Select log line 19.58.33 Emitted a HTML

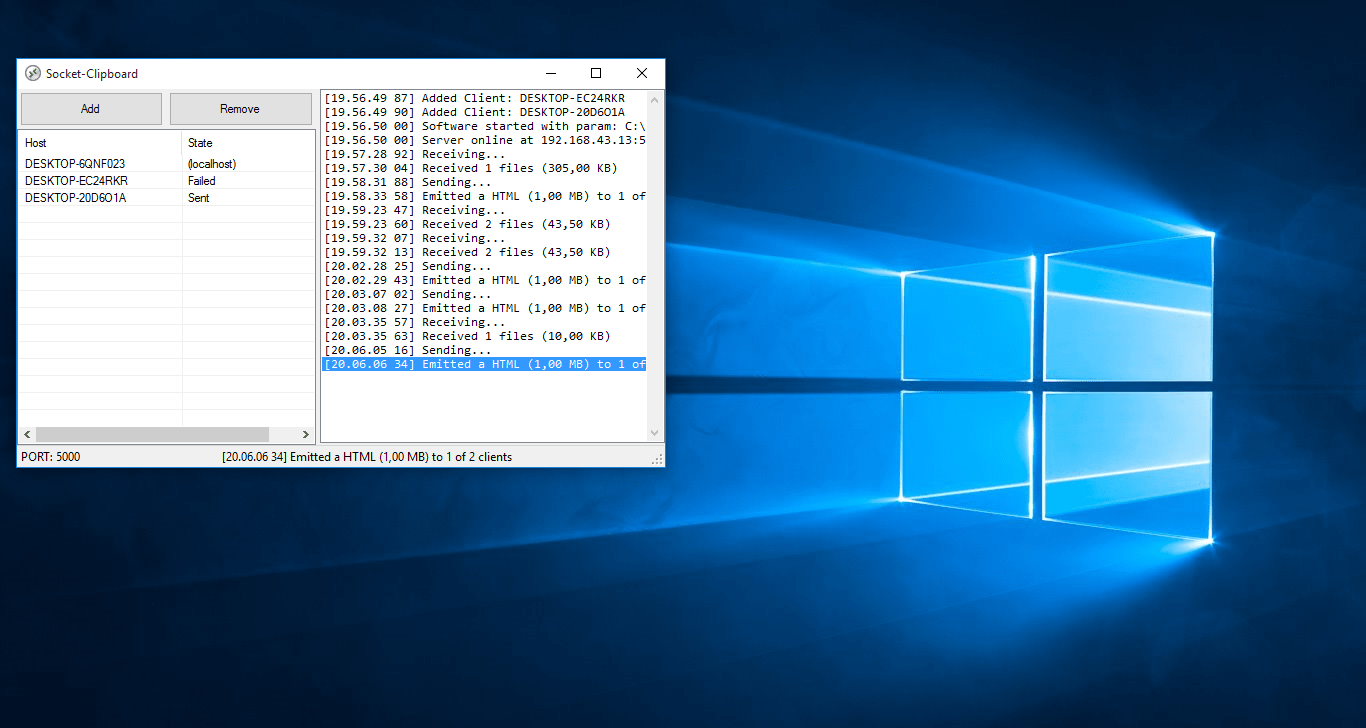(484, 196)
